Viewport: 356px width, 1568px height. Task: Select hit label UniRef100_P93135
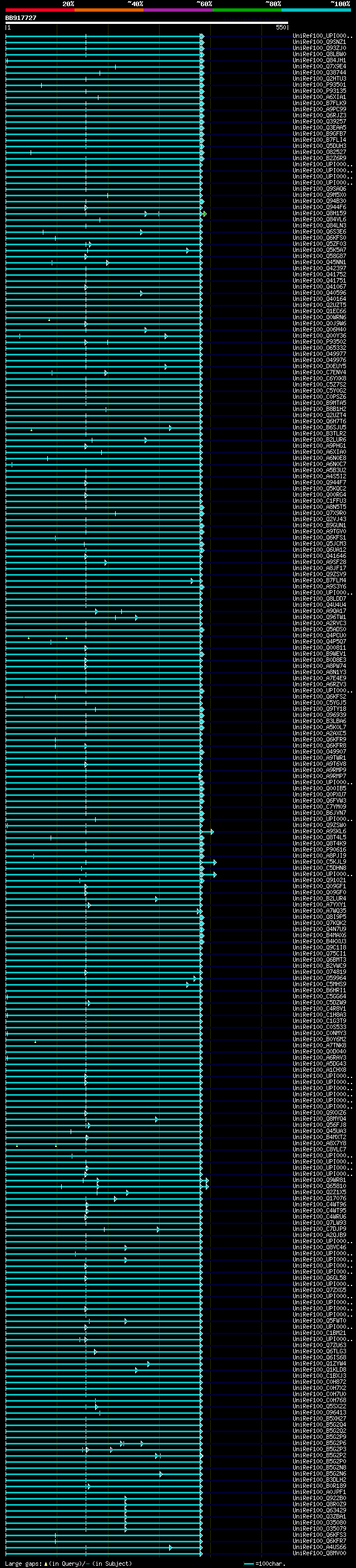(x=319, y=91)
